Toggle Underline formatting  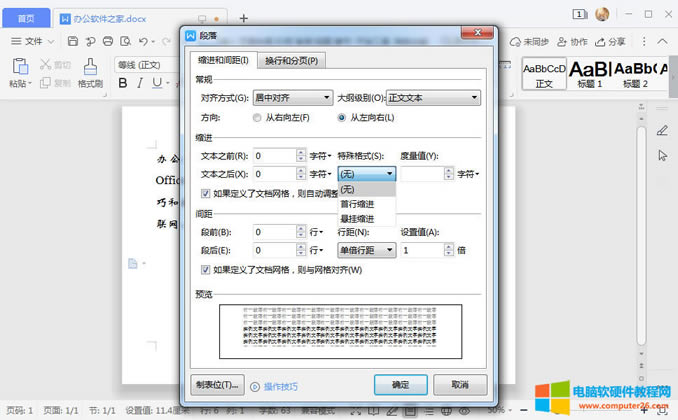coord(157,83)
